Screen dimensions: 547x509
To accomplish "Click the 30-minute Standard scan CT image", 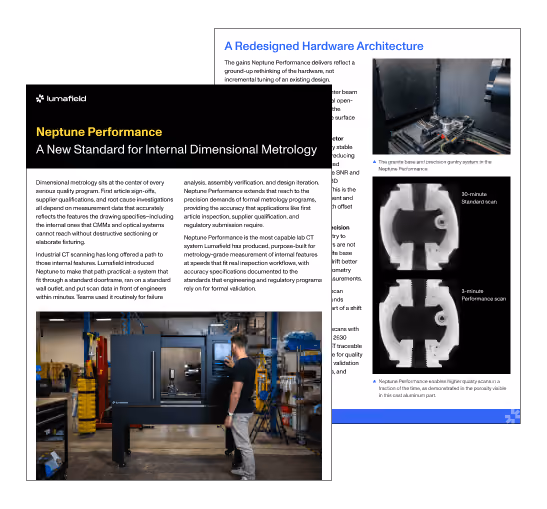I will click(419, 227).
